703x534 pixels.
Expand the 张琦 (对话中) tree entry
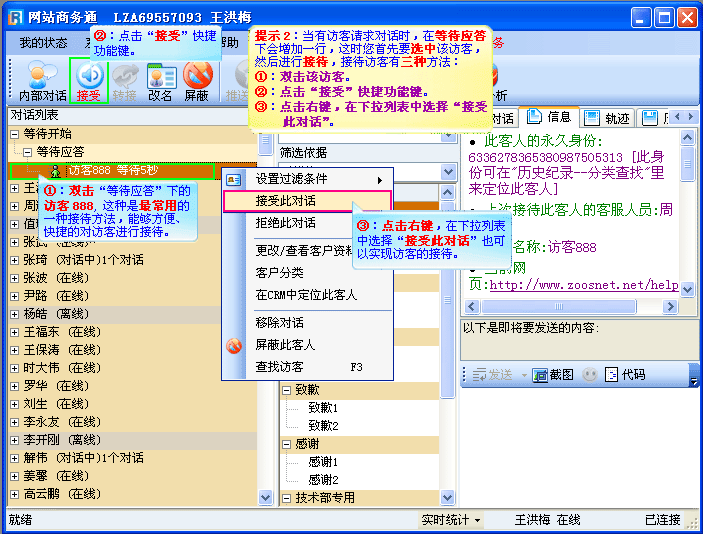point(14,260)
